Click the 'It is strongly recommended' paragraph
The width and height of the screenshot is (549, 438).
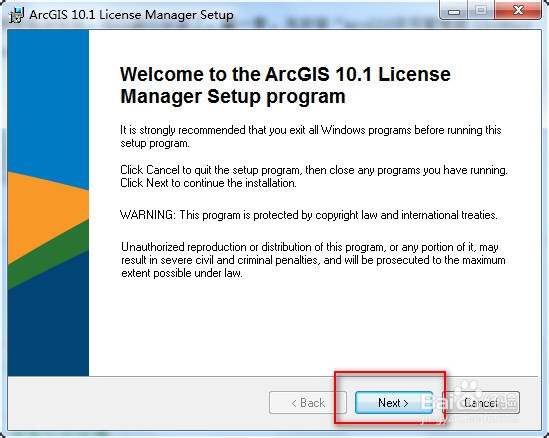coord(311,137)
